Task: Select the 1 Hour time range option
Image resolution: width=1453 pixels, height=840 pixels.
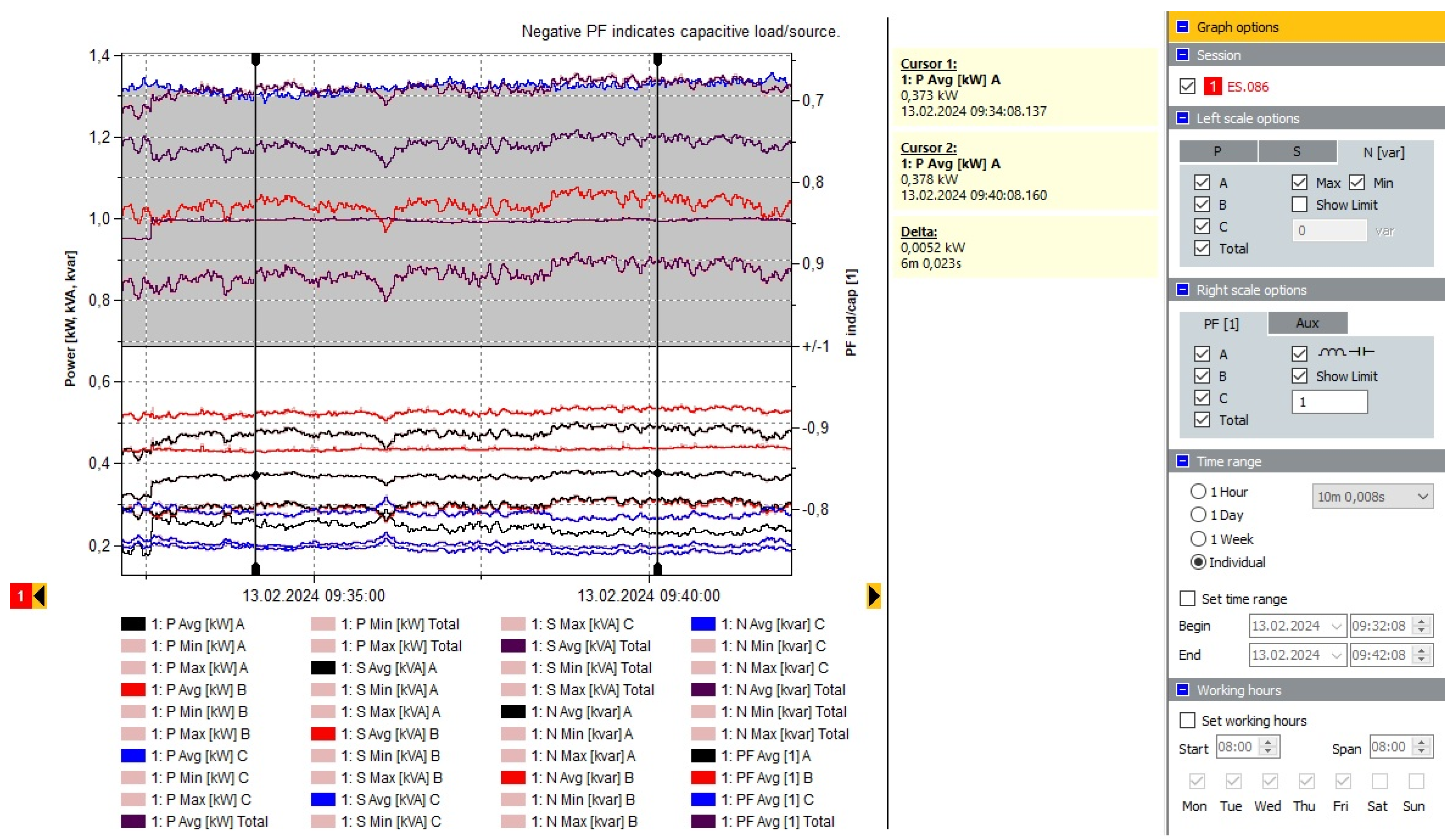Action: tap(1198, 491)
